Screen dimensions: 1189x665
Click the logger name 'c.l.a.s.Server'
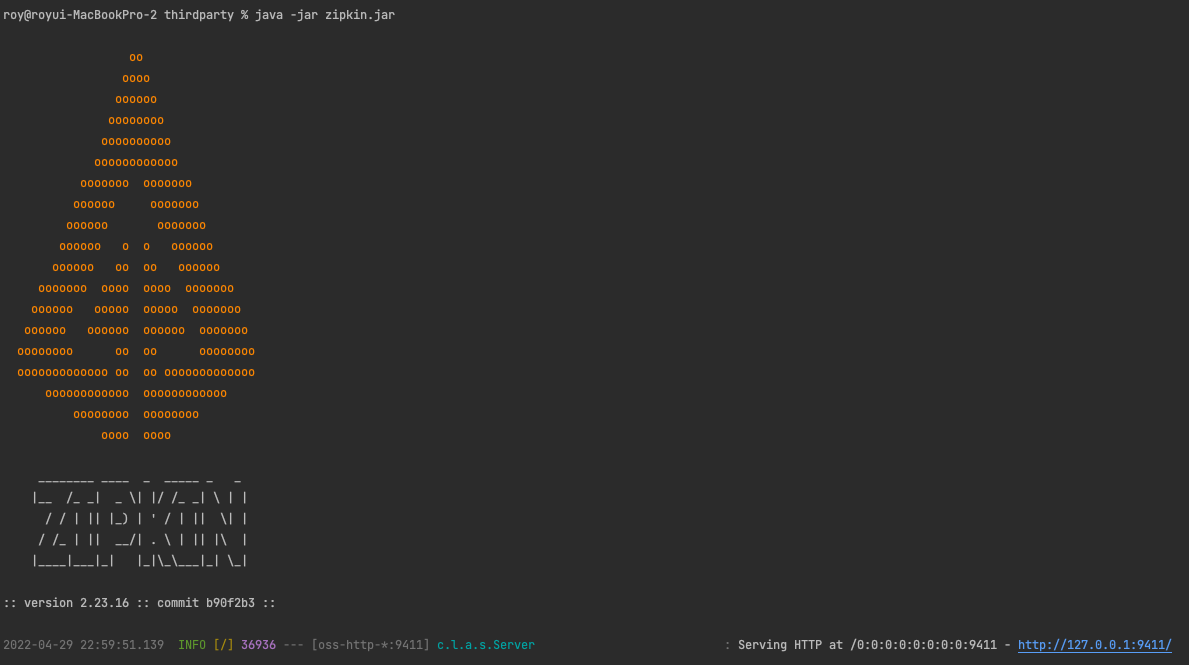click(486, 645)
